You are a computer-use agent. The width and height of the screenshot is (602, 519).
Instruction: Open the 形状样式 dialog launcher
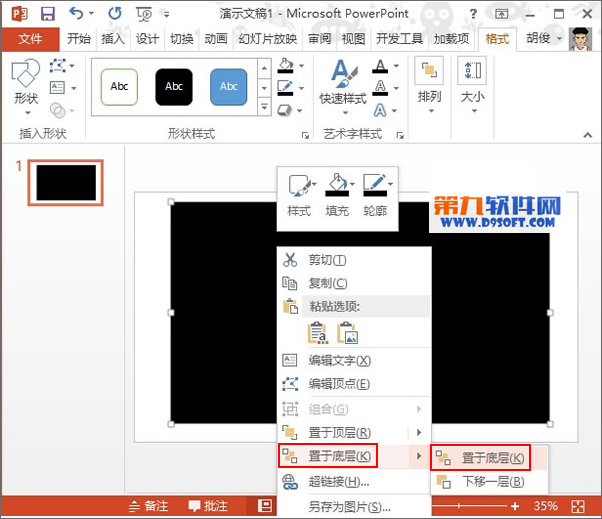pos(305,135)
